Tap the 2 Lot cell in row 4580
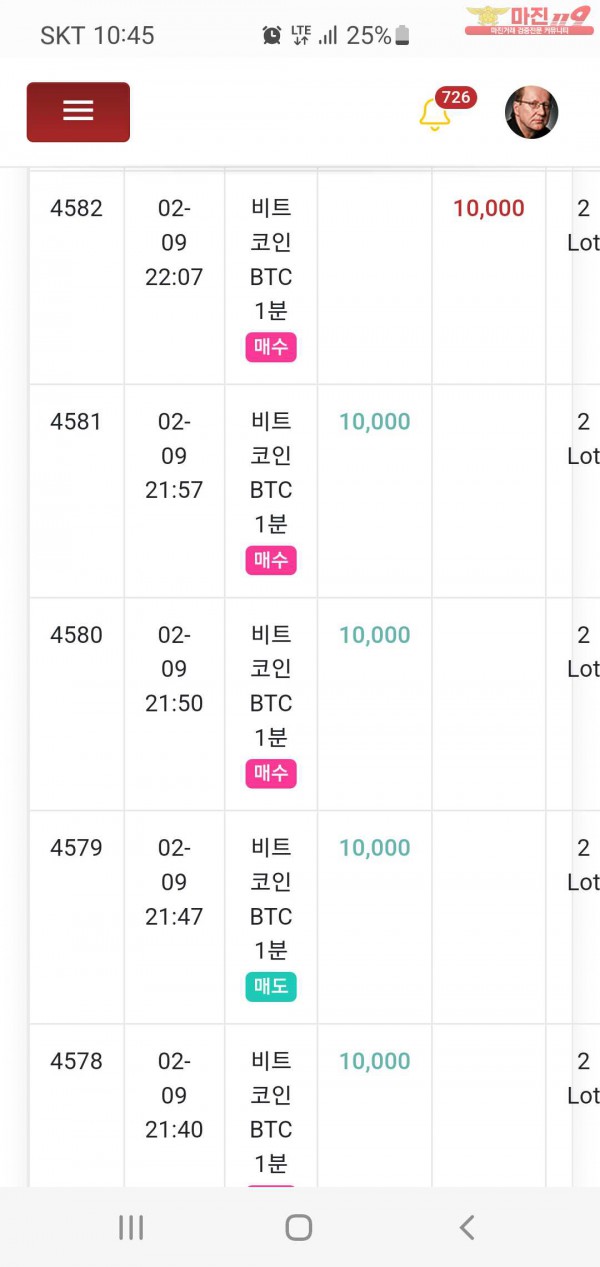Screen dimensions: 600x1267 click(582, 652)
